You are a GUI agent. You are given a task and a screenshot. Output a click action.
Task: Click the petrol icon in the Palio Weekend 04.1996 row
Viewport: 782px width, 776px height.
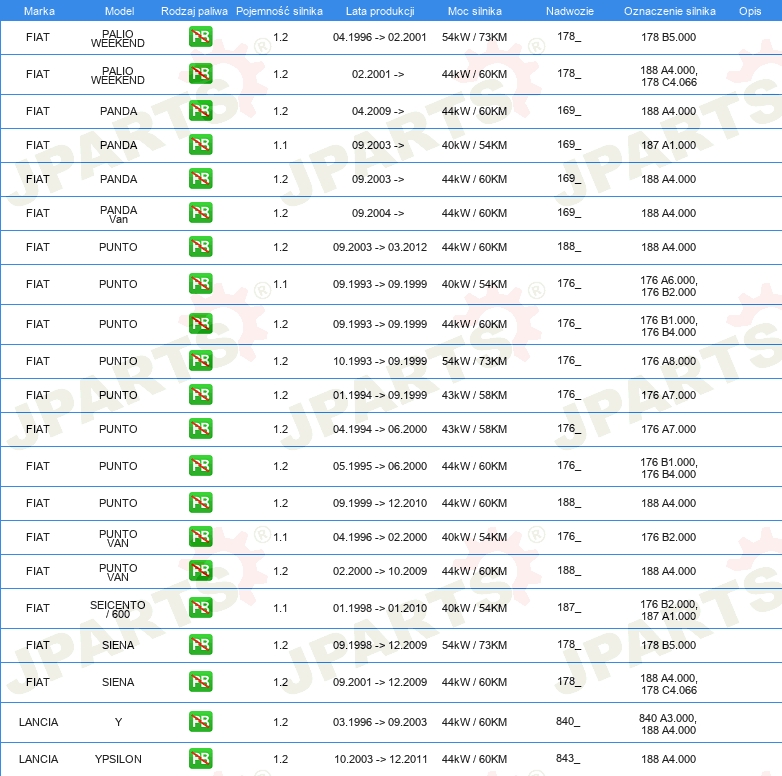pyautogui.click(x=200, y=37)
